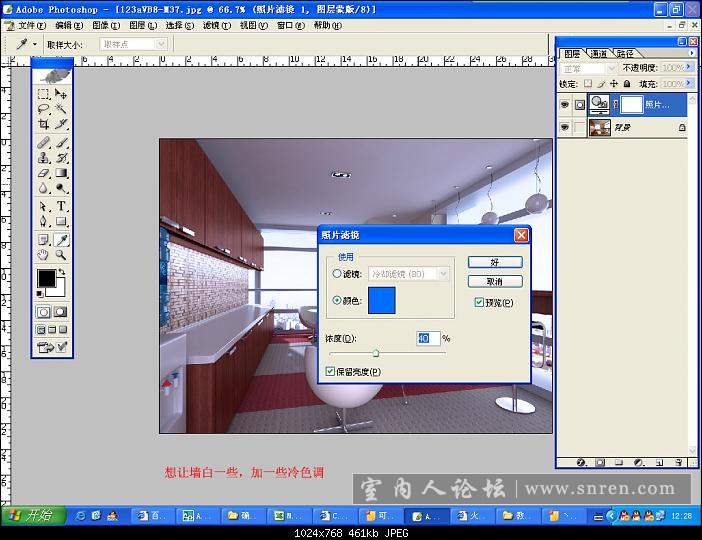Switch to the 通道 (Channels) tab
The width and height of the screenshot is (702, 540).
(598, 53)
